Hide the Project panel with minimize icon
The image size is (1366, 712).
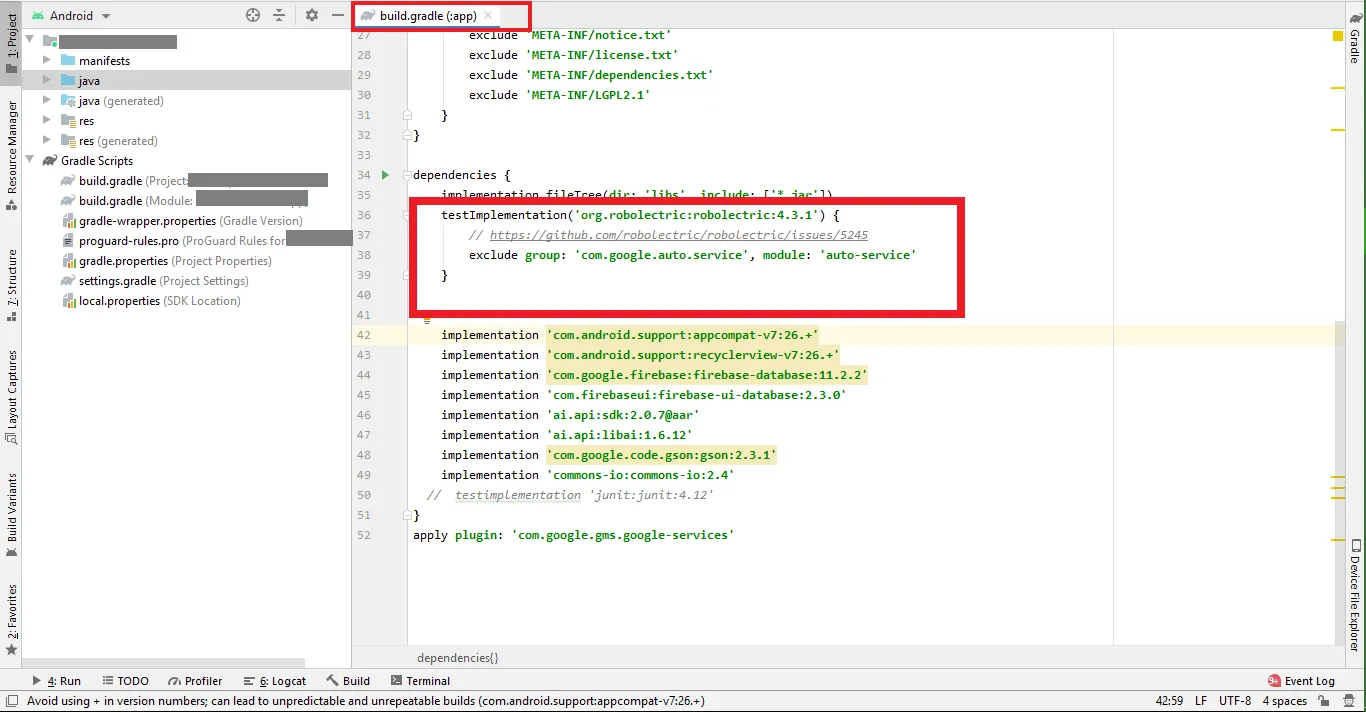(338, 15)
